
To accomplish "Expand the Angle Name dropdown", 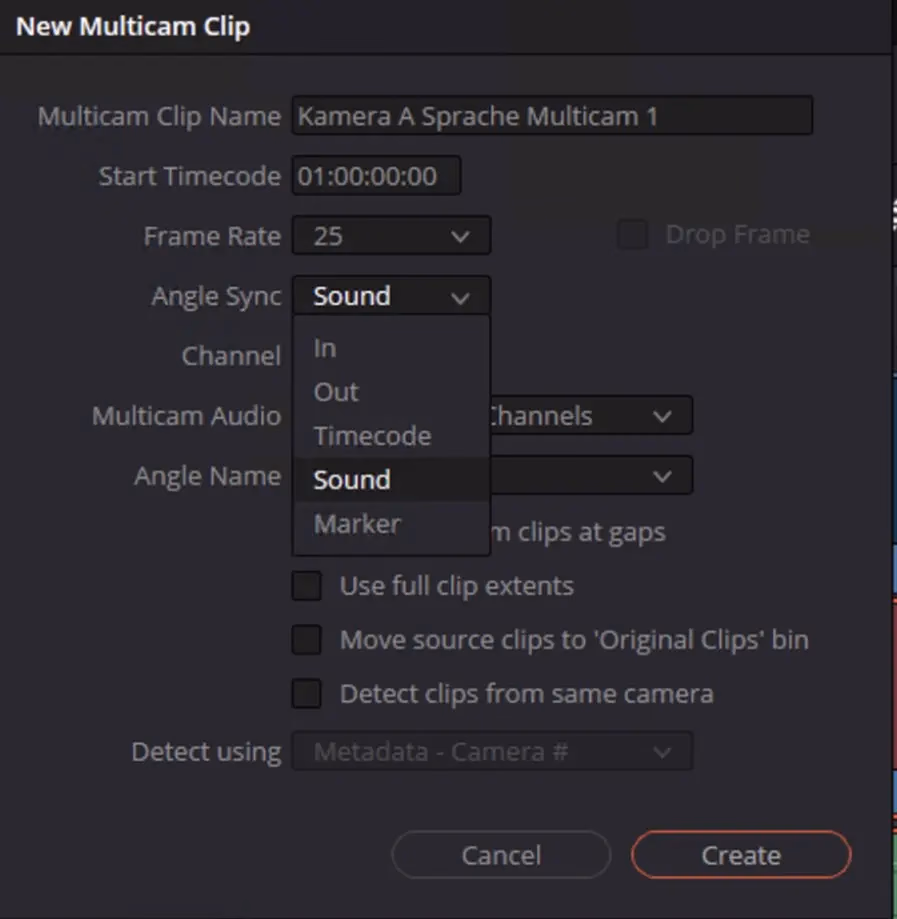I will (x=591, y=476).
